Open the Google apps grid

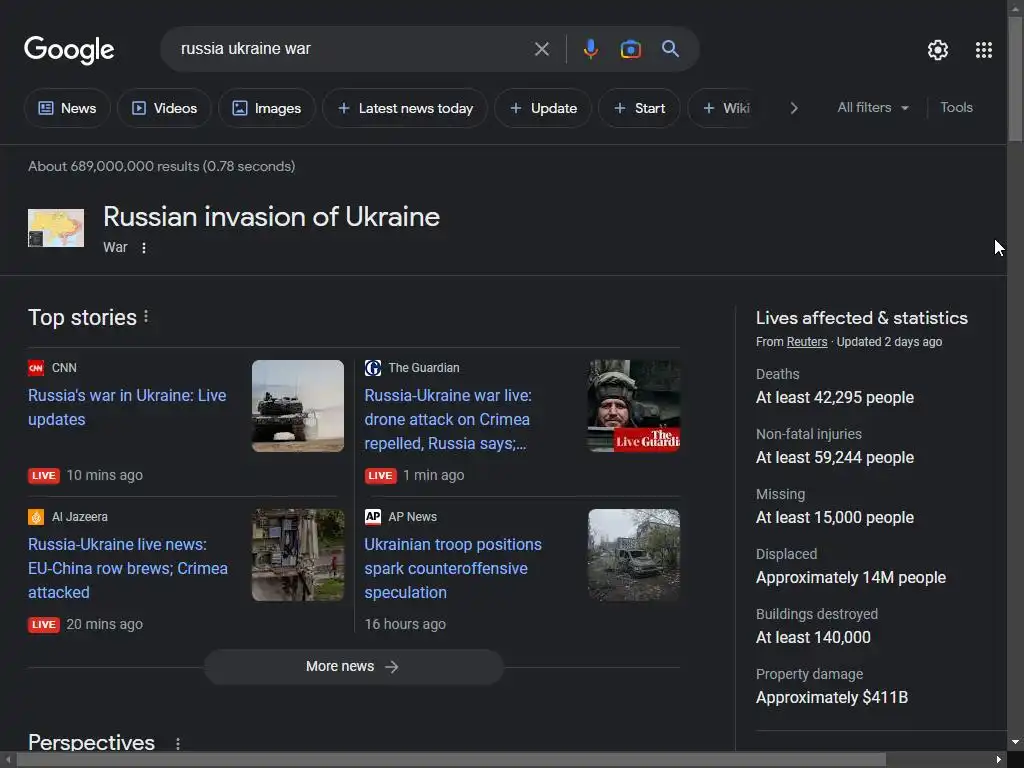point(984,50)
